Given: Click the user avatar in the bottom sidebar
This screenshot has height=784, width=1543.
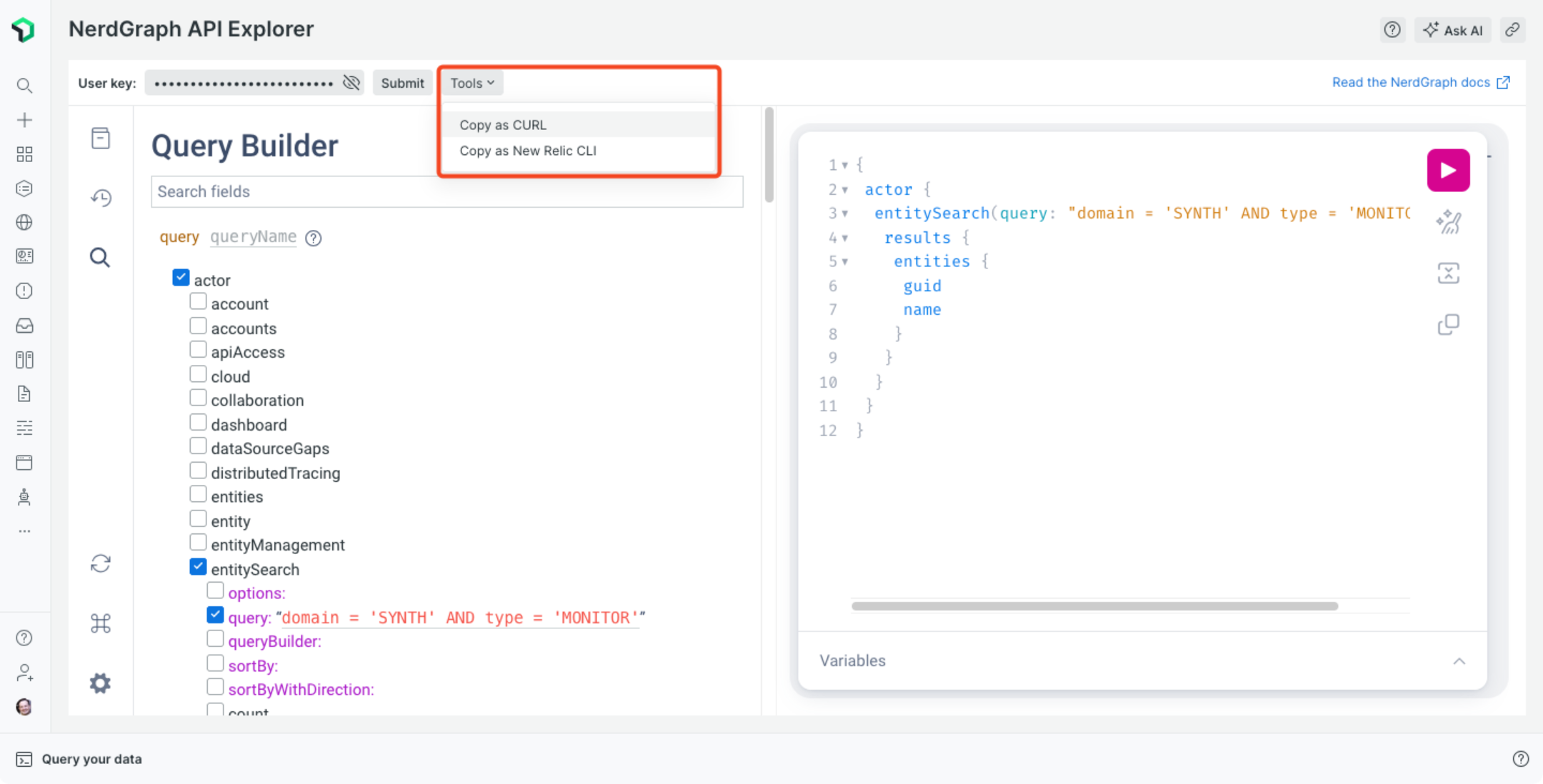Looking at the screenshot, I should (x=24, y=707).
